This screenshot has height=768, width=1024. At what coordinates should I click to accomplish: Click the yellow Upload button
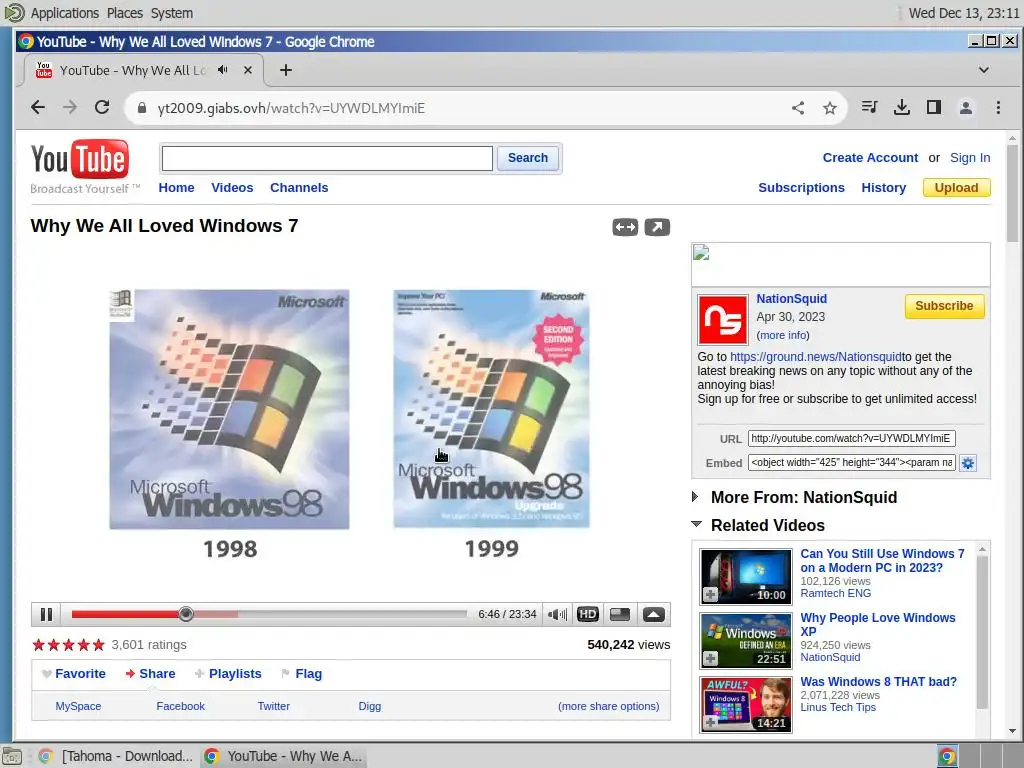[x=956, y=187]
